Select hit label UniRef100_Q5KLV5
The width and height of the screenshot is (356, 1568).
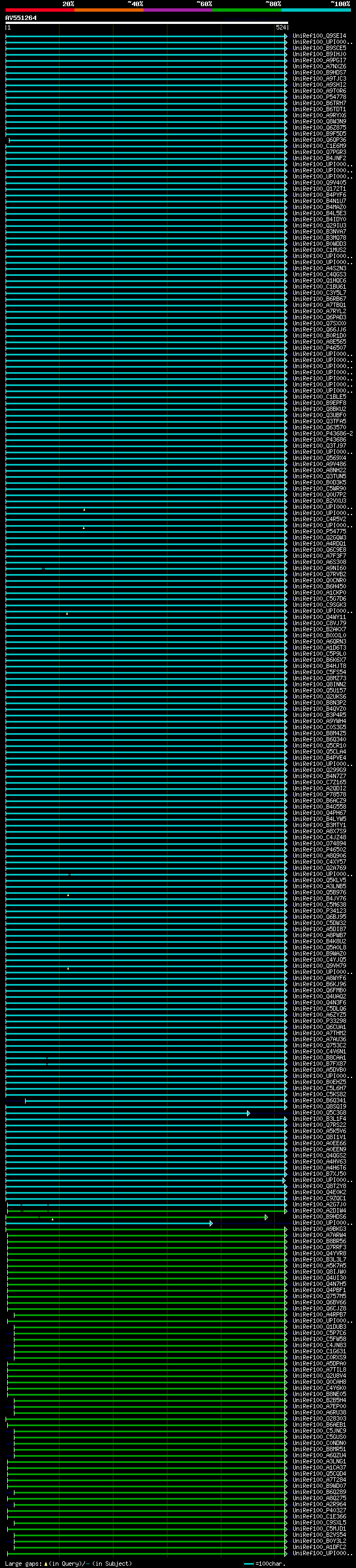coord(319,880)
